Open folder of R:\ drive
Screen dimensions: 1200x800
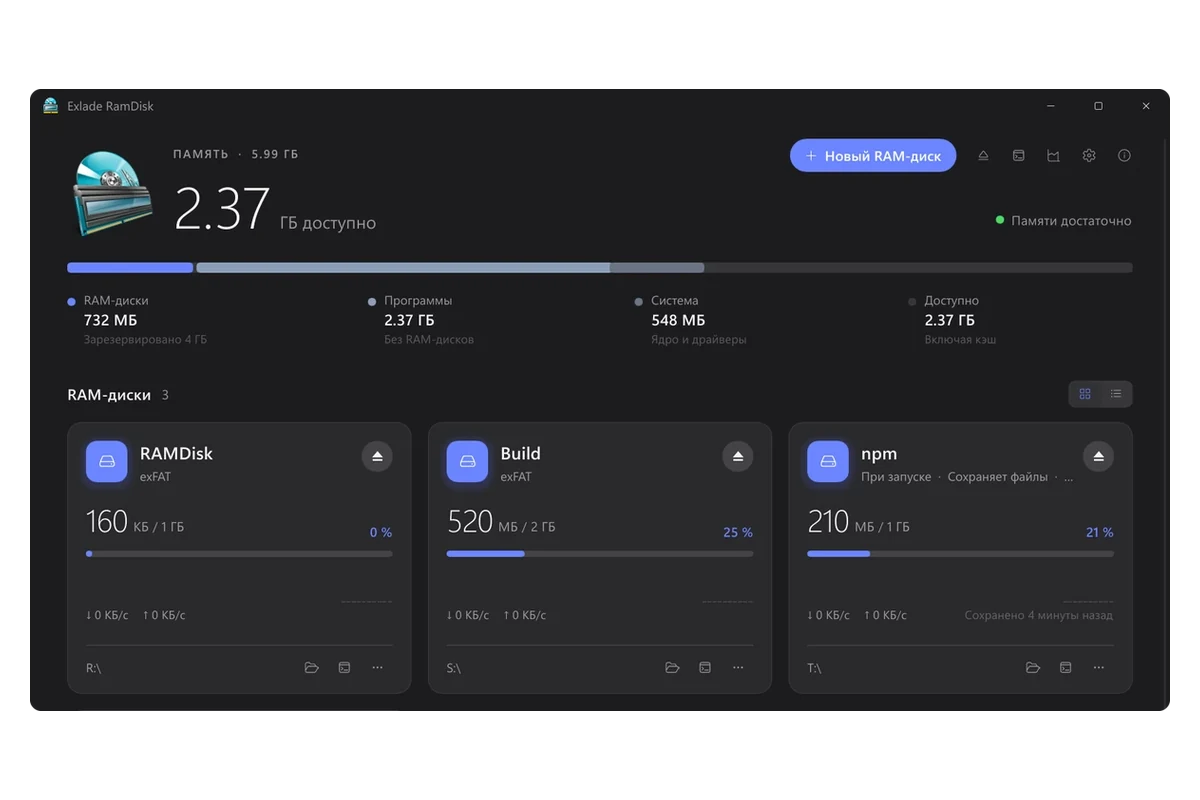(312, 667)
